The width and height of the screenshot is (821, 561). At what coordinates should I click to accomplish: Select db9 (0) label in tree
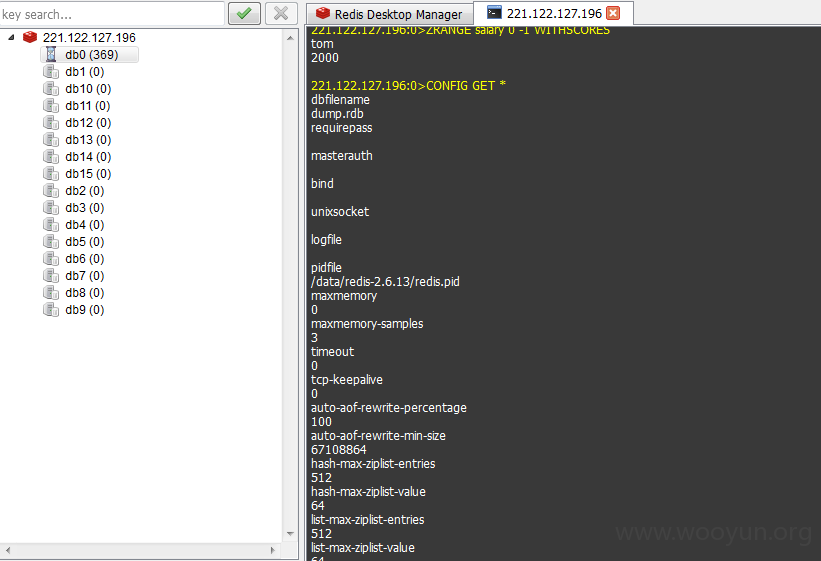(85, 310)
